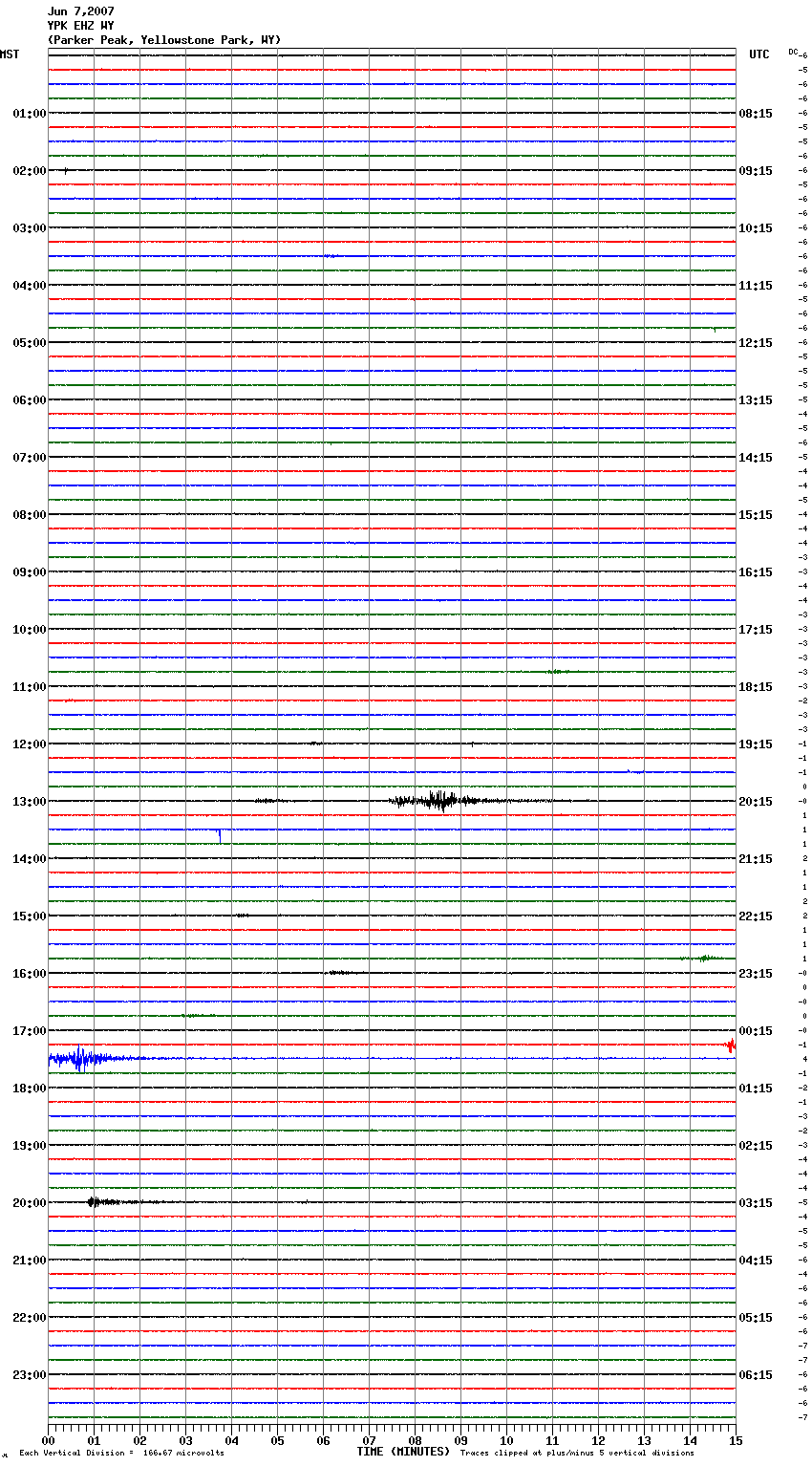Click the '22:00' MST hour label
Screen dimensions: 812x1466
tap(30, 1318)
